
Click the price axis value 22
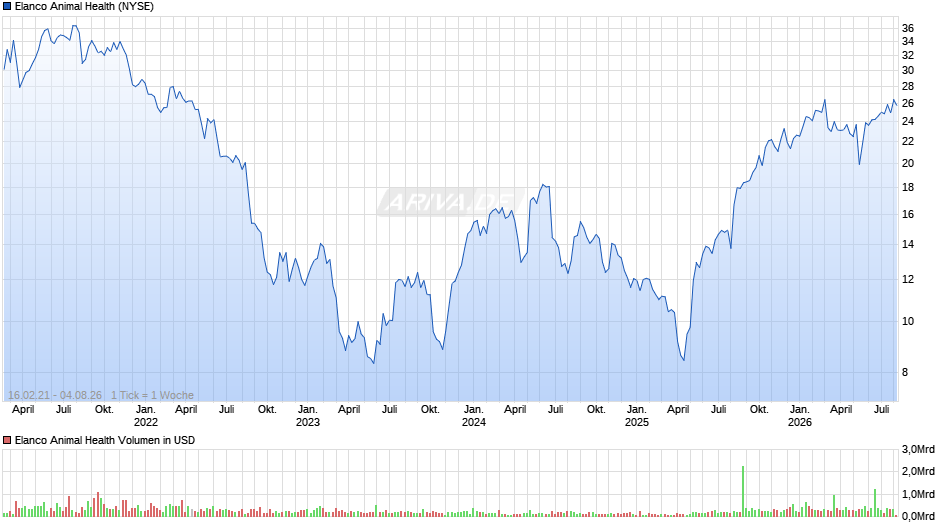[908, 141]
